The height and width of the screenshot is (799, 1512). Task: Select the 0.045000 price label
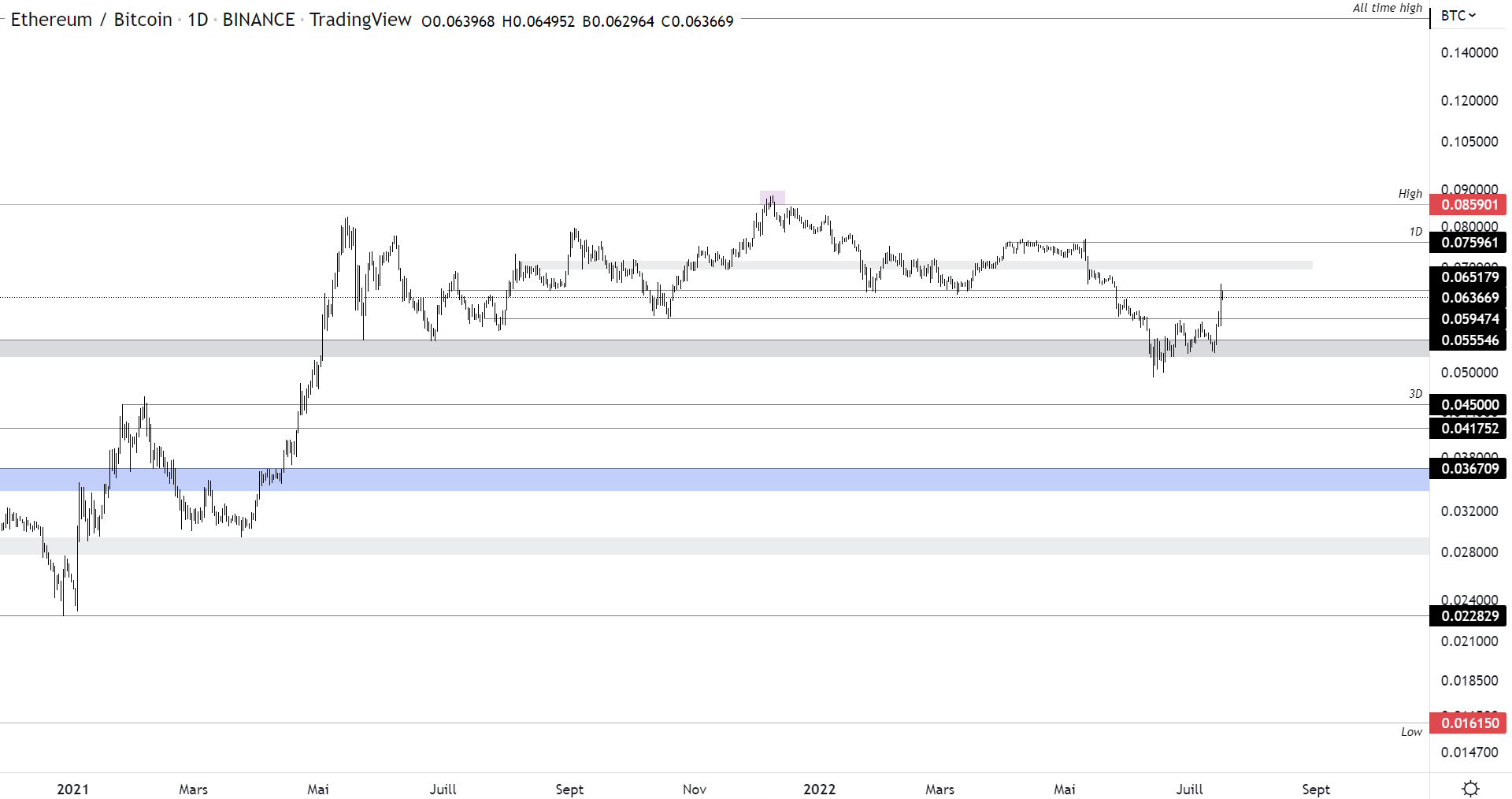(1469, 405)
